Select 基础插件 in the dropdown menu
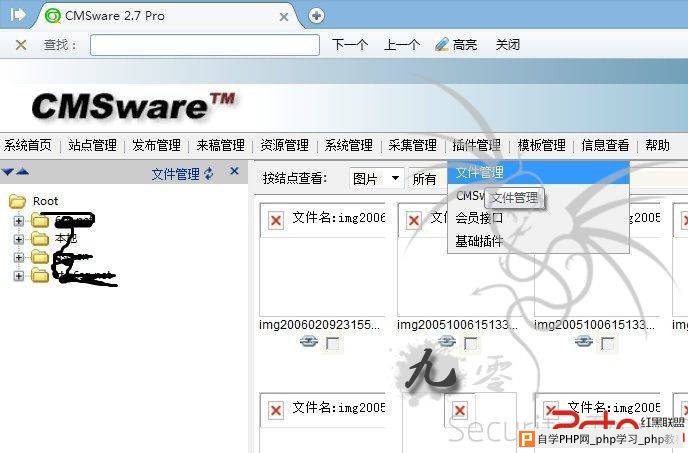The height and width of the screenshot is (453, 688). (x=538, y=241)
